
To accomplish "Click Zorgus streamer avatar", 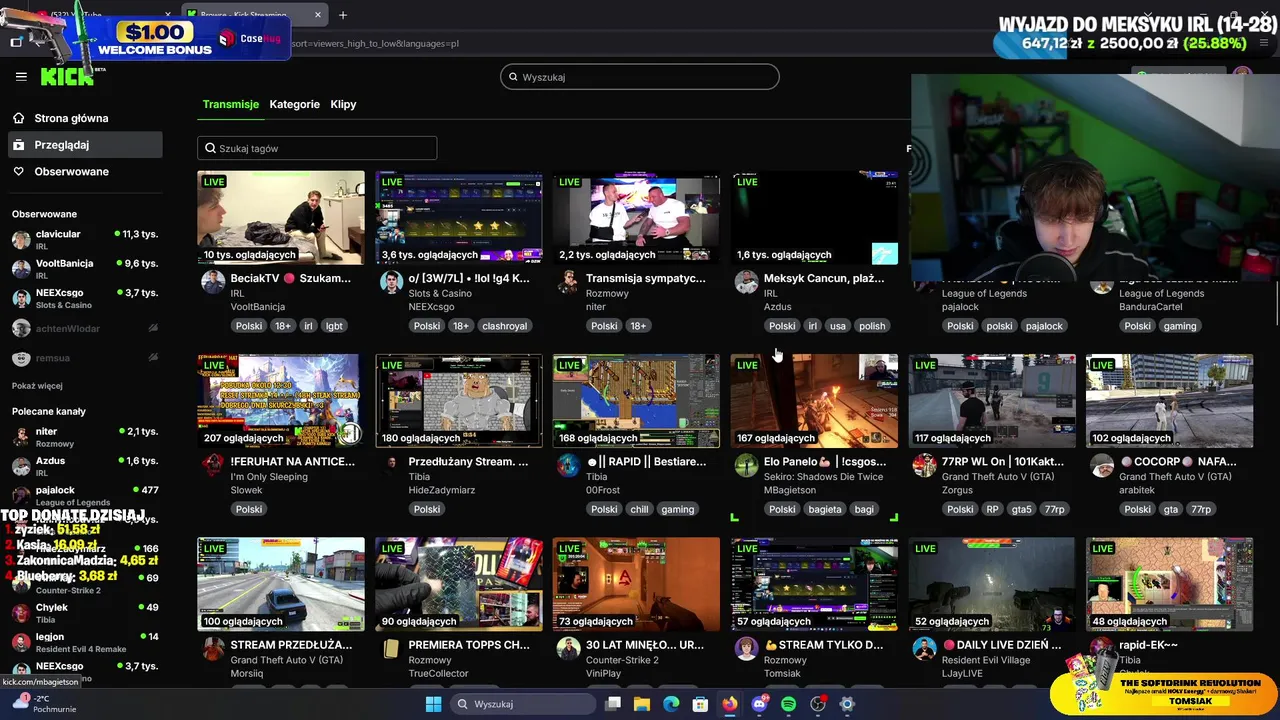I will pos(924,465).
